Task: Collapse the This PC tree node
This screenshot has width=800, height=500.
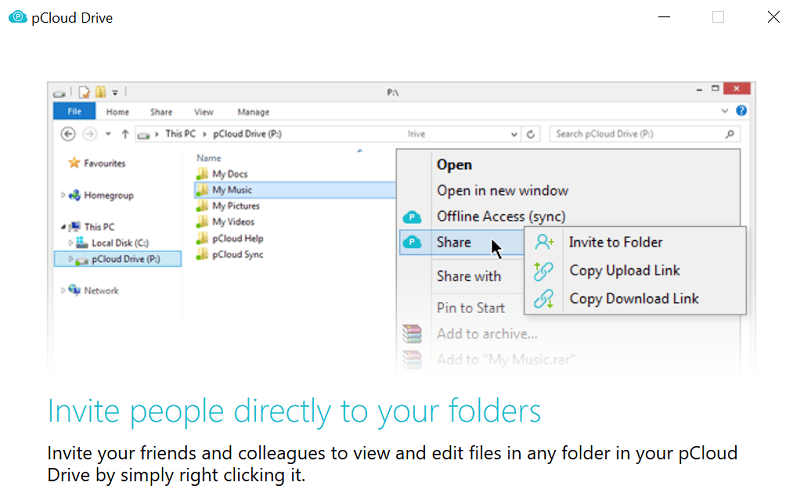Action: pos(64,227)
